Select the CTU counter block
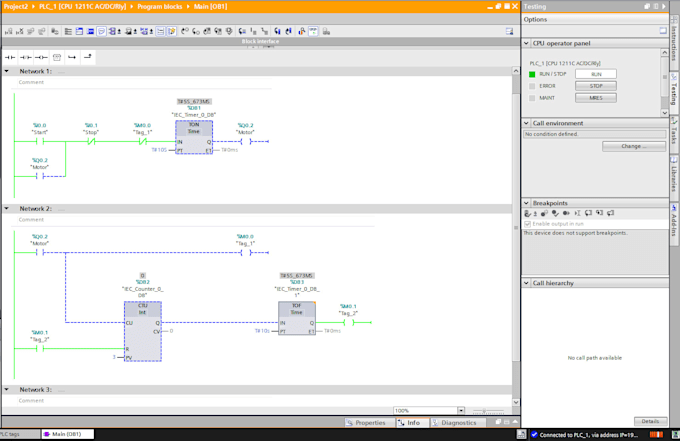The image size is (680, 441). coord(143,331)
